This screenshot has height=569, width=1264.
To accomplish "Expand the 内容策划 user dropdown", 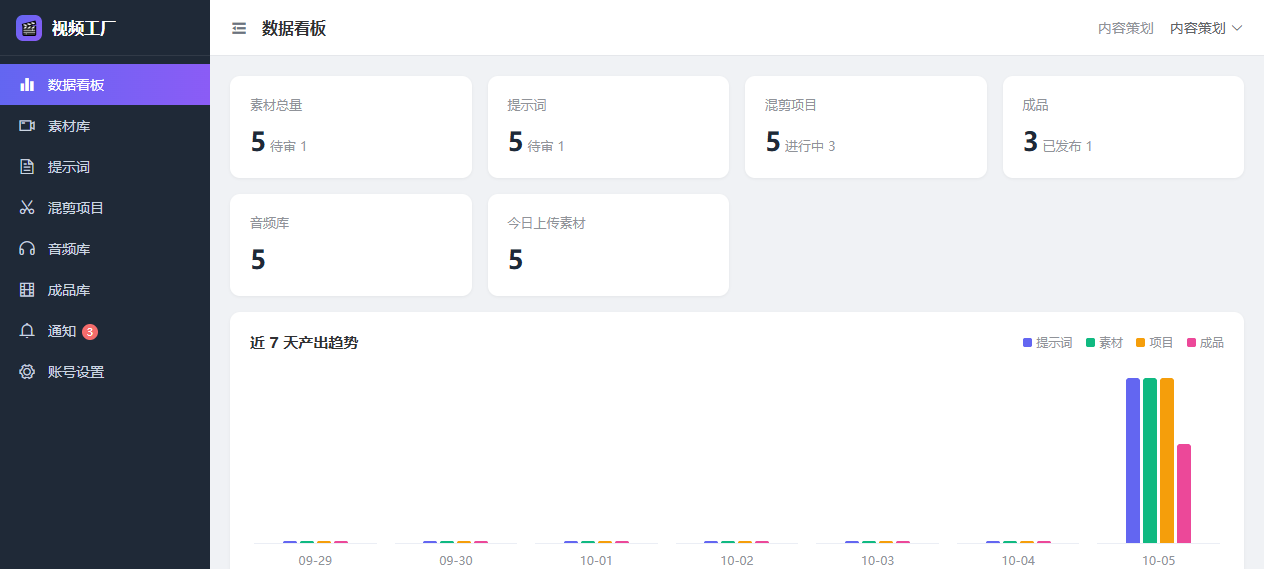I will tap(1206, 28).
